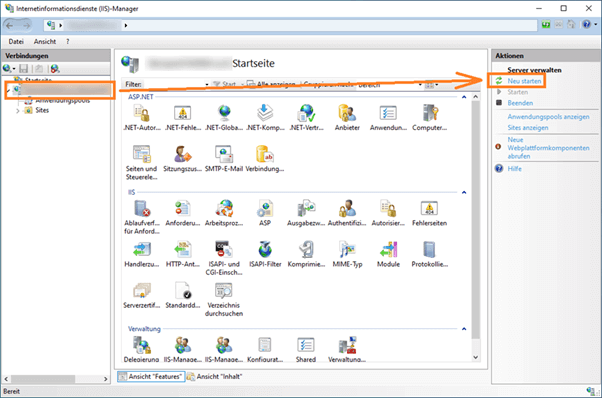Image resolution: width=602 pixels, height=398 pixels.
Task: Open Authentifizierung feature
Action: click(347, 213)
